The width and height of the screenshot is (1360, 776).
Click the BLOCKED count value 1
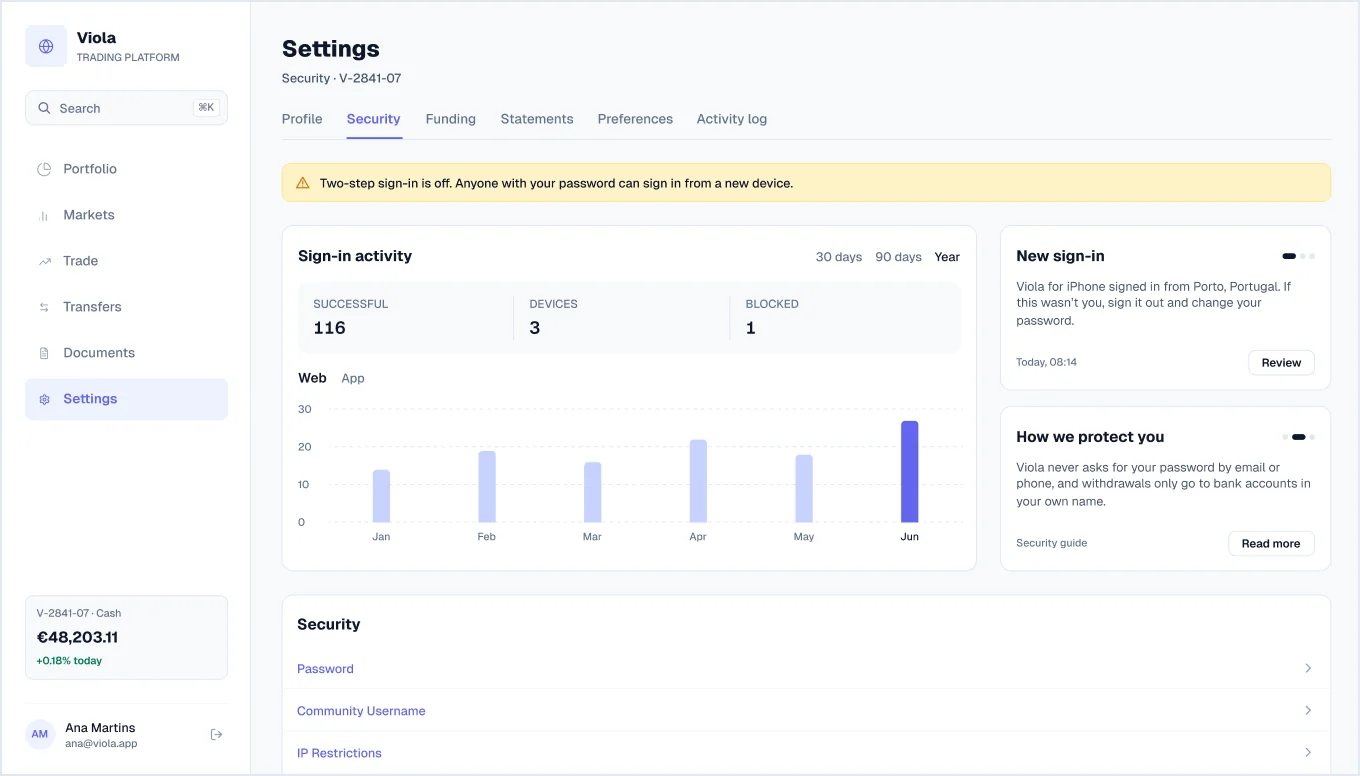pos(751,328)
